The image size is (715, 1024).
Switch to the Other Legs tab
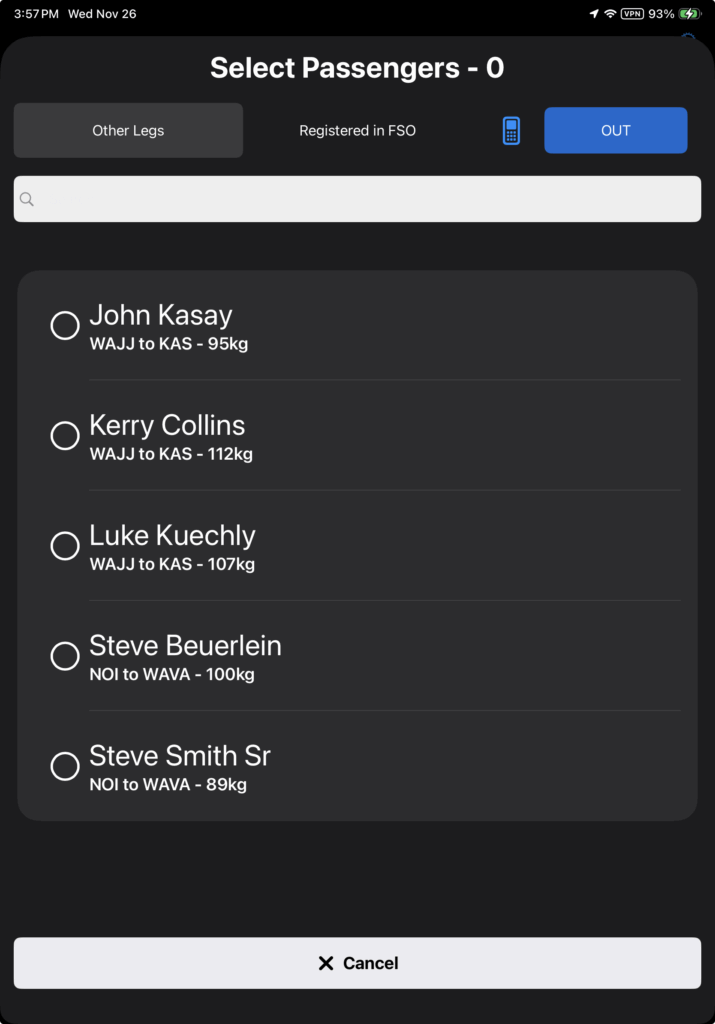(128, 131)
